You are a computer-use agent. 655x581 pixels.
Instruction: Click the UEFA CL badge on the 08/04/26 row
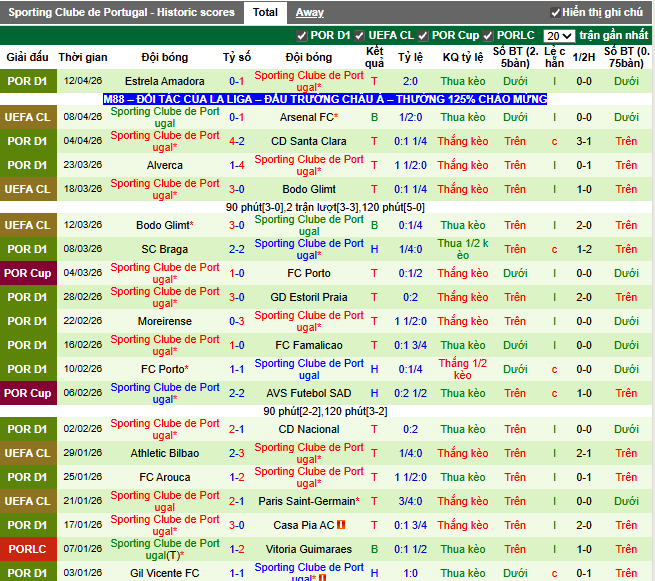point(28,117)
